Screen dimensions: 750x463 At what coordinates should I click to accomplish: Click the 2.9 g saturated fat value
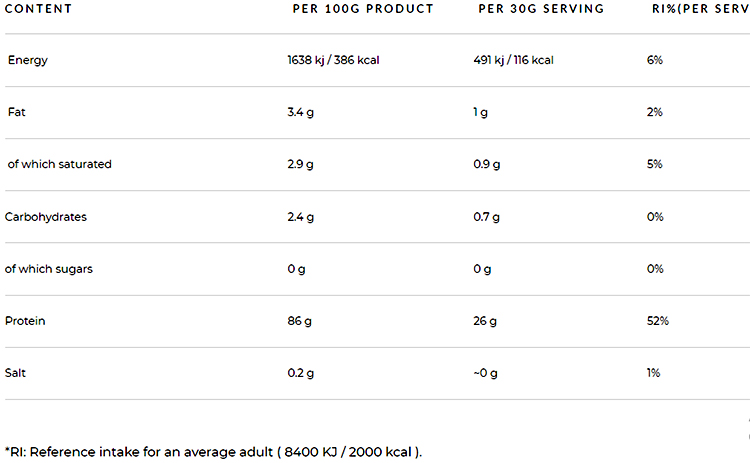301,164
